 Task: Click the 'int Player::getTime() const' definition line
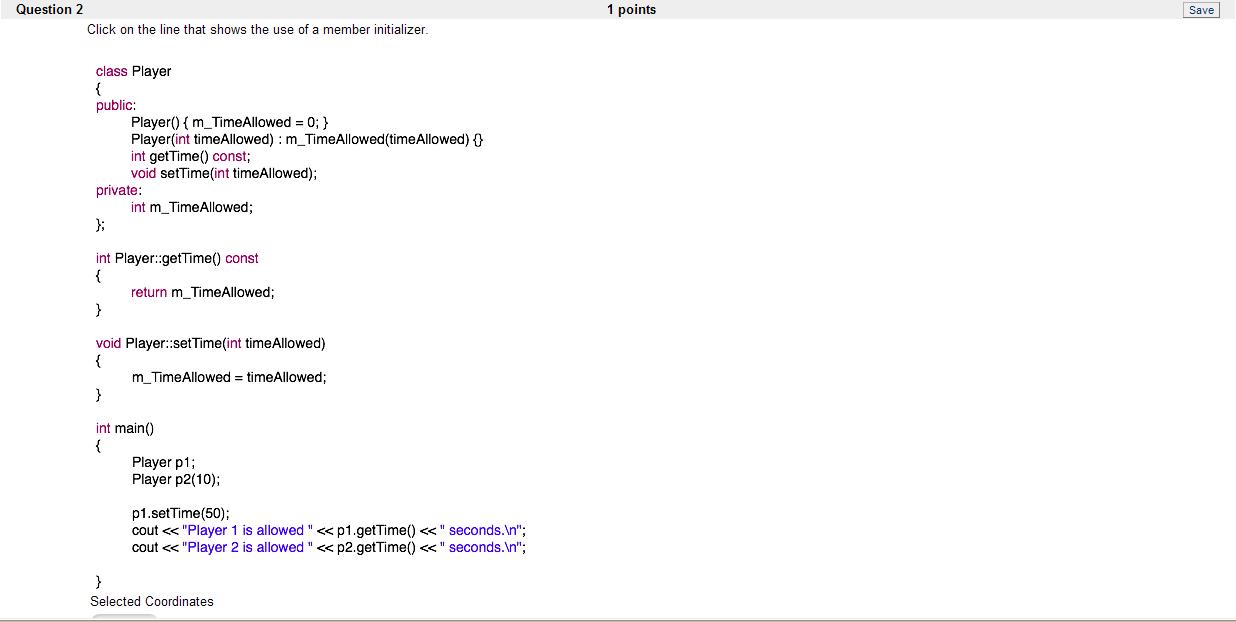[x=177, y=258]
